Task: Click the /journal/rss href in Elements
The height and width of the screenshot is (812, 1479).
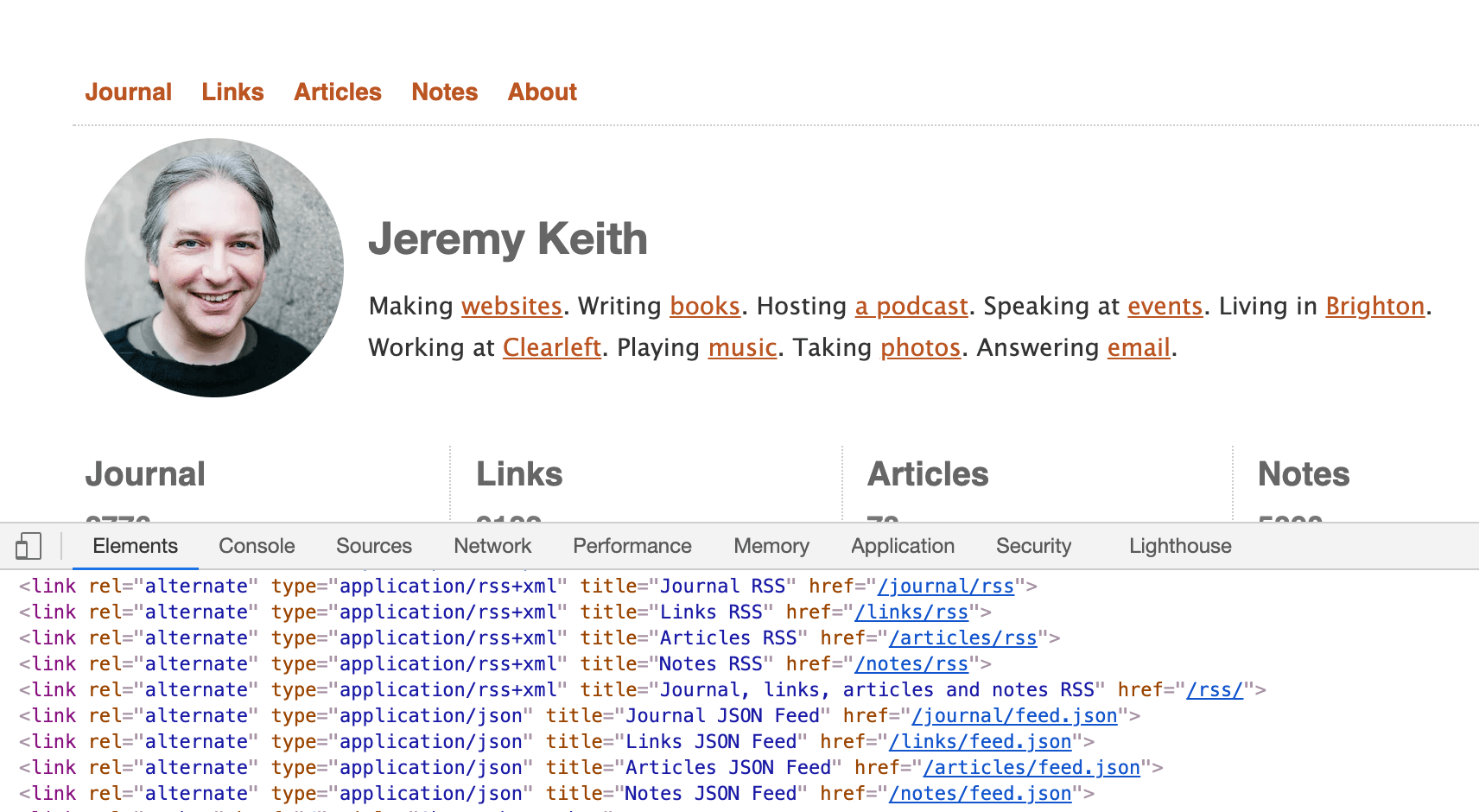Action: point(946,587)
